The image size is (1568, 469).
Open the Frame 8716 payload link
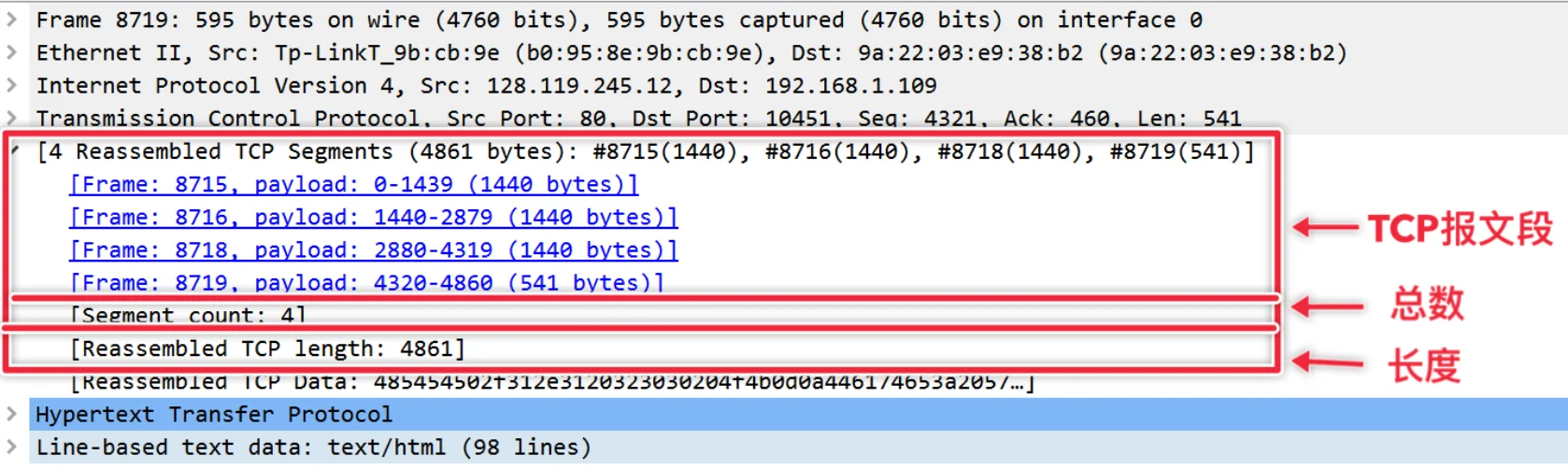click(373, 218)
